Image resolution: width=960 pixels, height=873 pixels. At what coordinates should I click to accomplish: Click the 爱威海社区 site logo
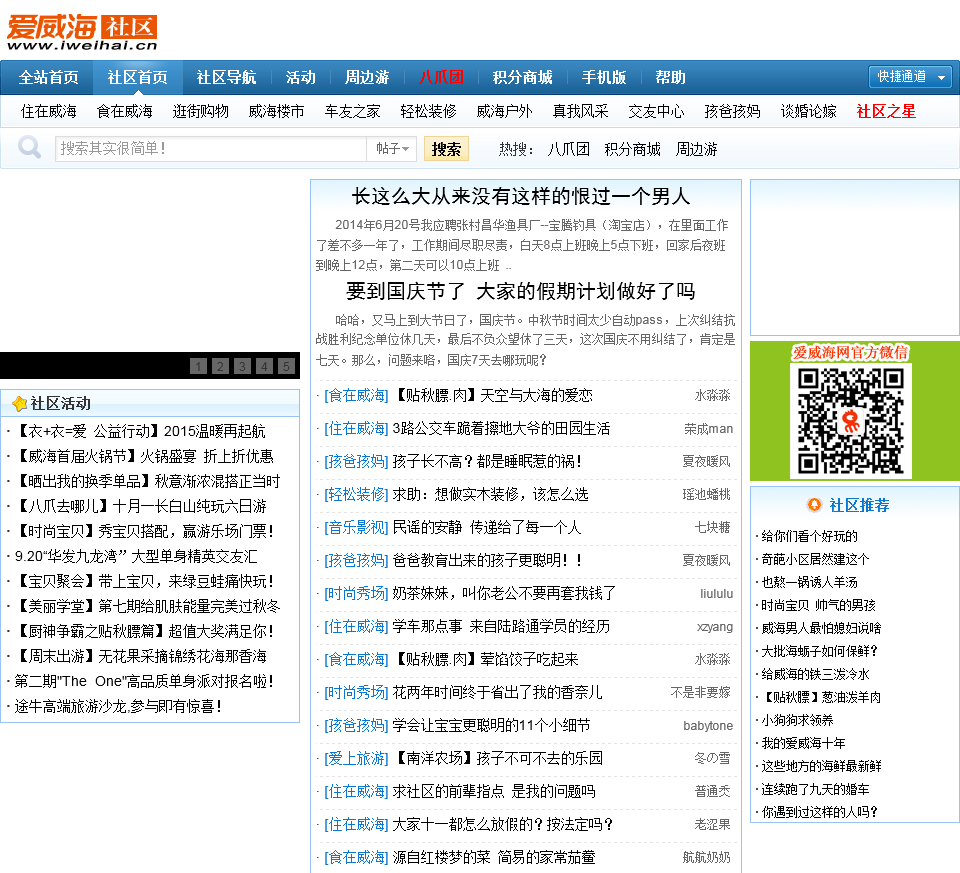[x=82, y=32]
